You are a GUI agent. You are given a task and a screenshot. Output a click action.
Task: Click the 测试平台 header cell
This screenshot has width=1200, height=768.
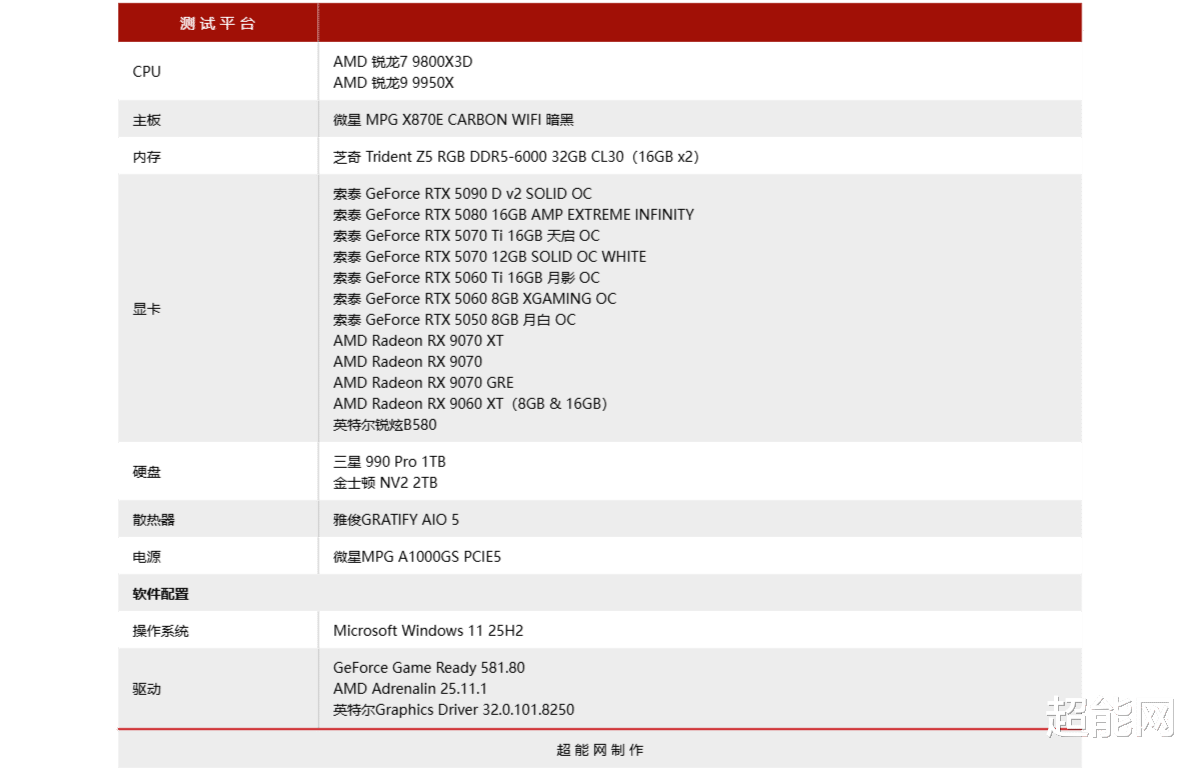coord(218,23)
